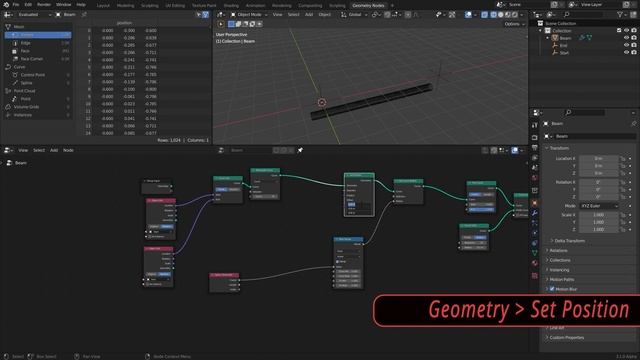Open the rotation Mode XYZ Euler dropdown
The image size is (640, 360).
599,206
